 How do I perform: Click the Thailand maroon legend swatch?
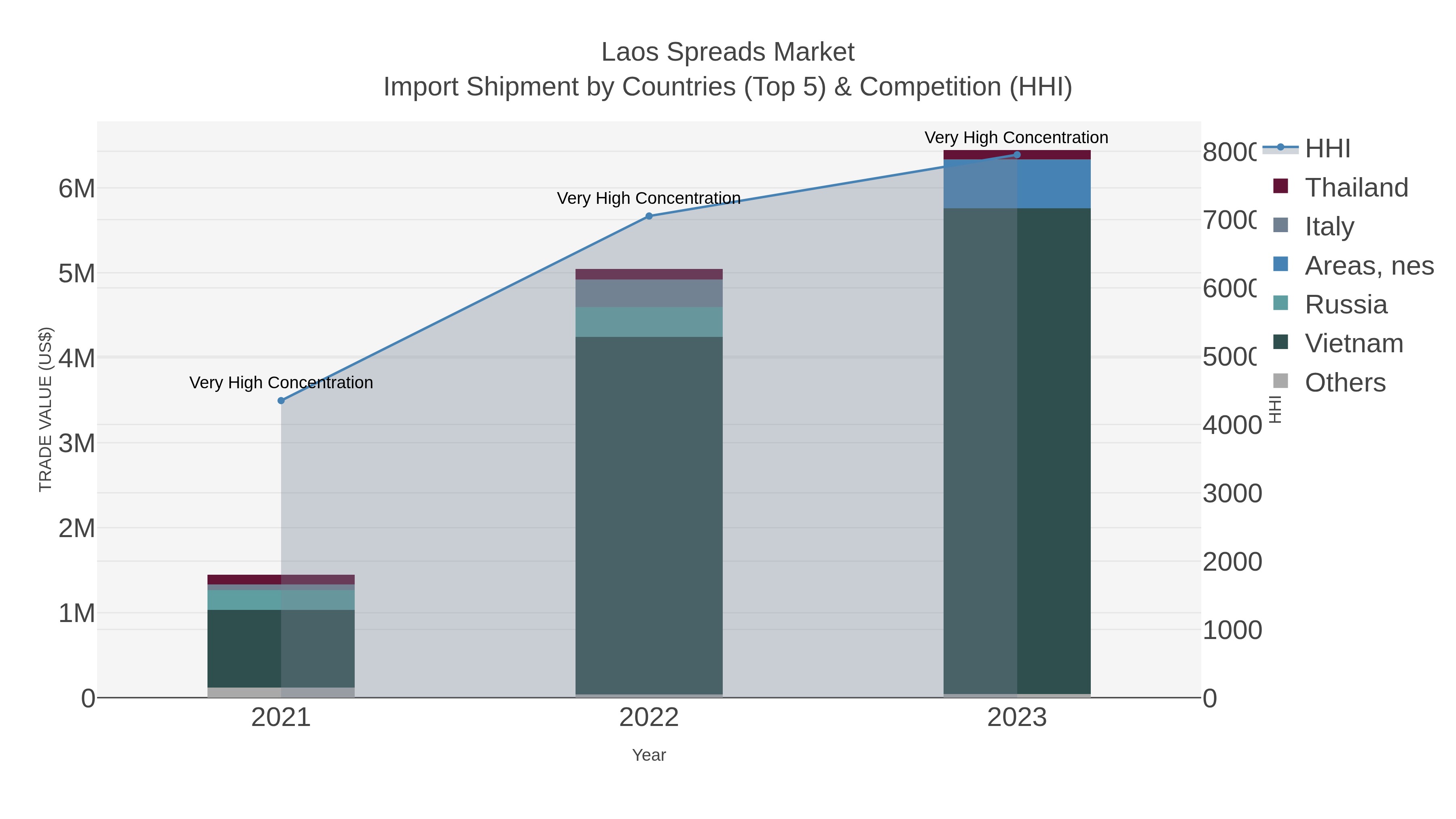click(x=1280, y=186)
